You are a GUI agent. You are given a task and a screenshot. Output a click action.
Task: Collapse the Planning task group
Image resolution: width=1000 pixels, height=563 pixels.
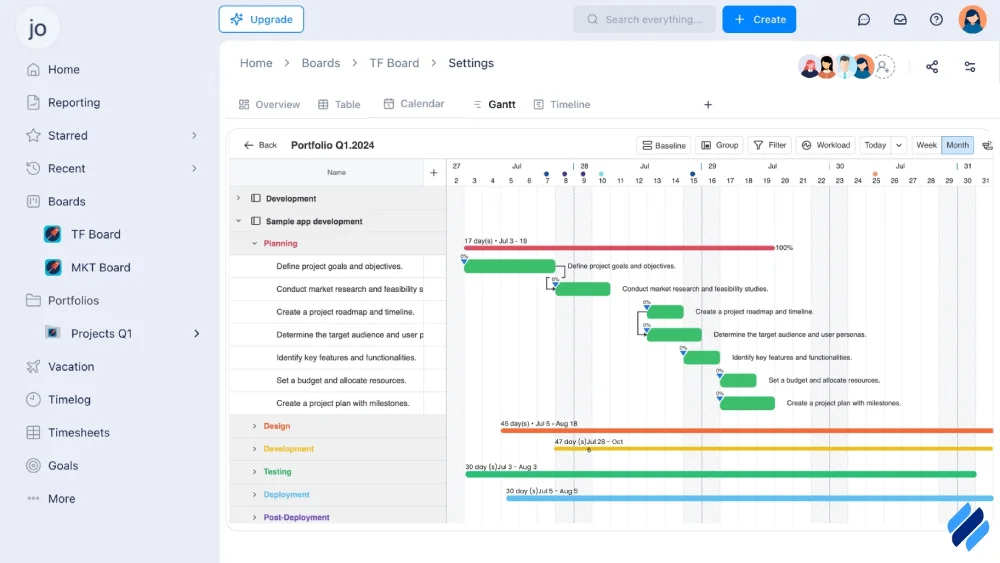255,244
